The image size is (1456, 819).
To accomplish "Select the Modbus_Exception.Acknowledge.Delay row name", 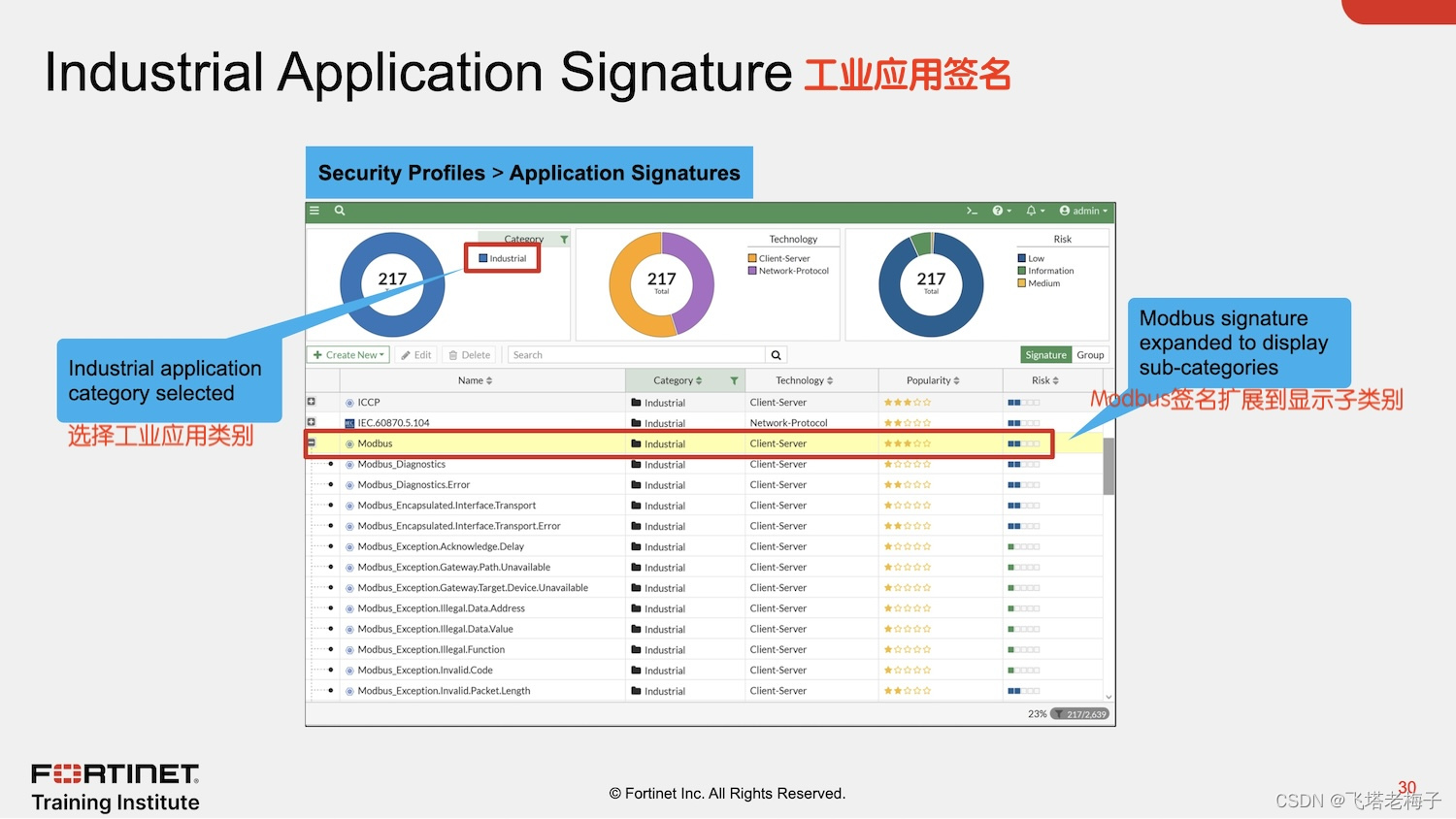I will pos(441,546).
